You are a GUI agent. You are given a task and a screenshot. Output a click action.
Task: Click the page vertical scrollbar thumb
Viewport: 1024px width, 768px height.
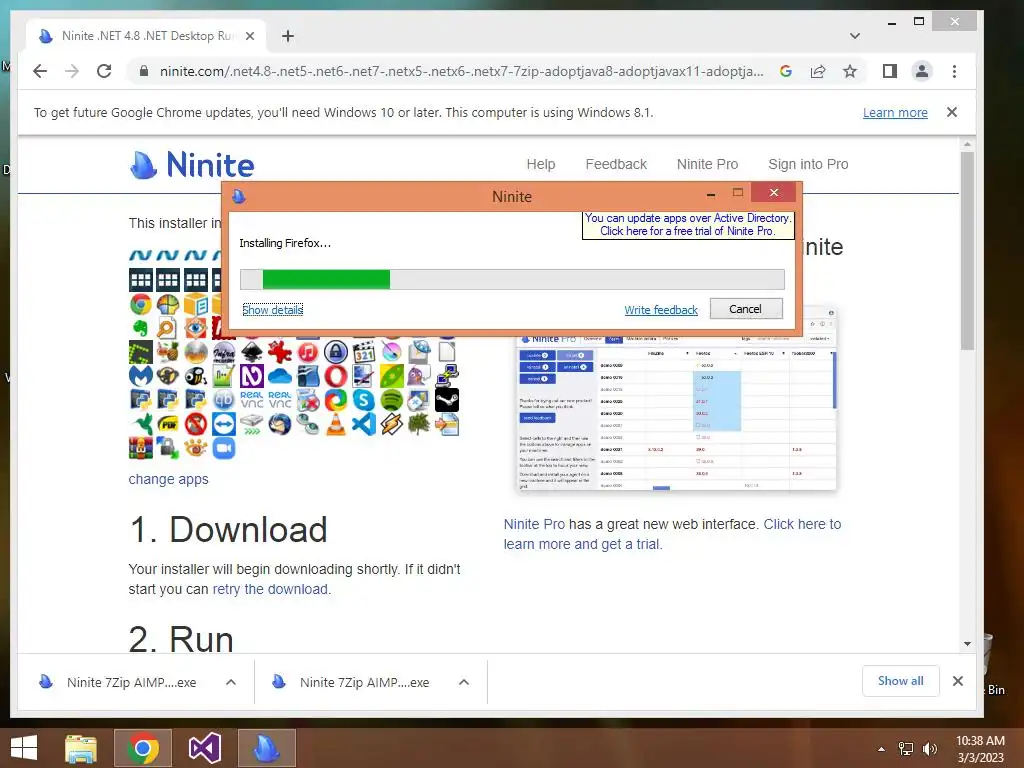click(x=967, y=251)
